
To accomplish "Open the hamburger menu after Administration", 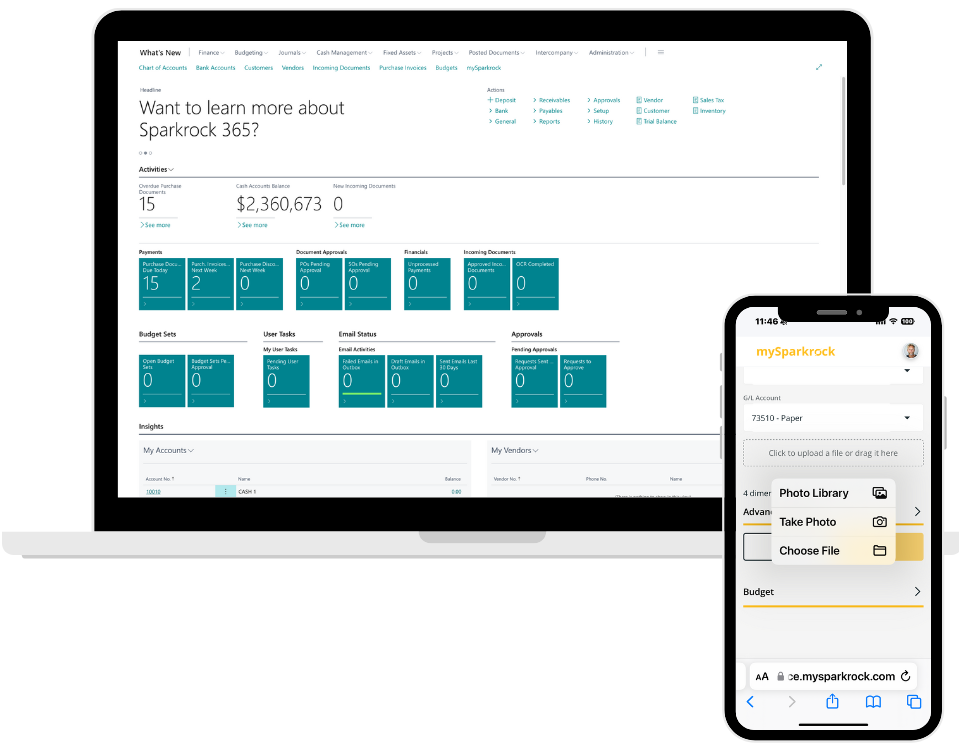I will tap(661, 53).
